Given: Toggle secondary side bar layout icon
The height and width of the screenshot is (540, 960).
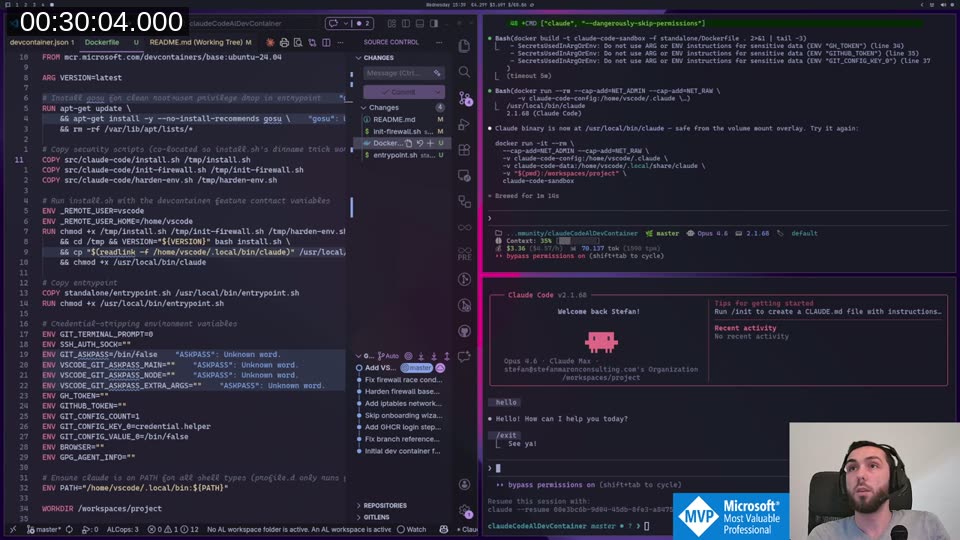Looking at the screenshot, I should pos(434,23).
